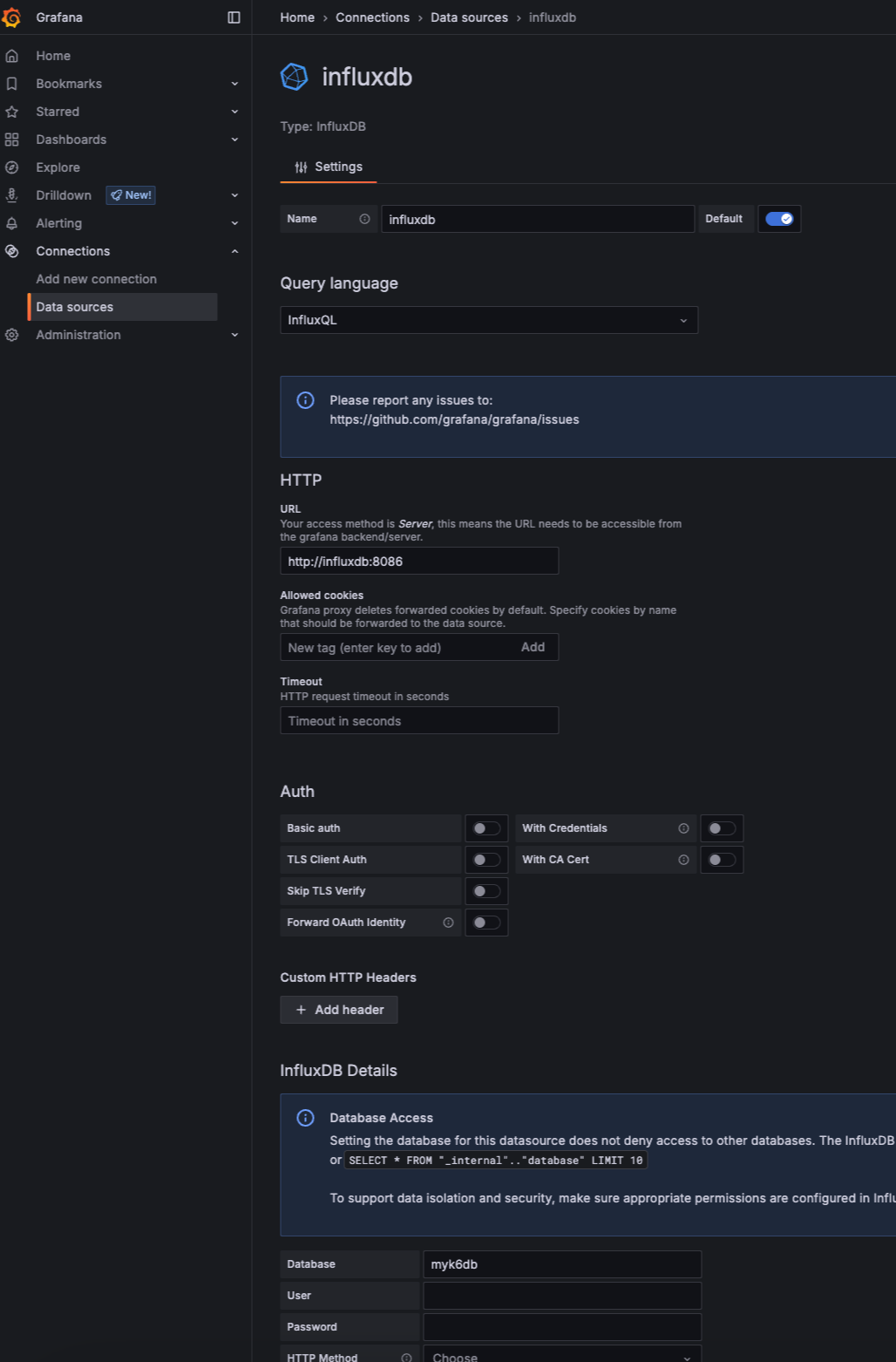Click the Home house icon in sidebar
The image size is (896, 1362).
pos(11,56)
